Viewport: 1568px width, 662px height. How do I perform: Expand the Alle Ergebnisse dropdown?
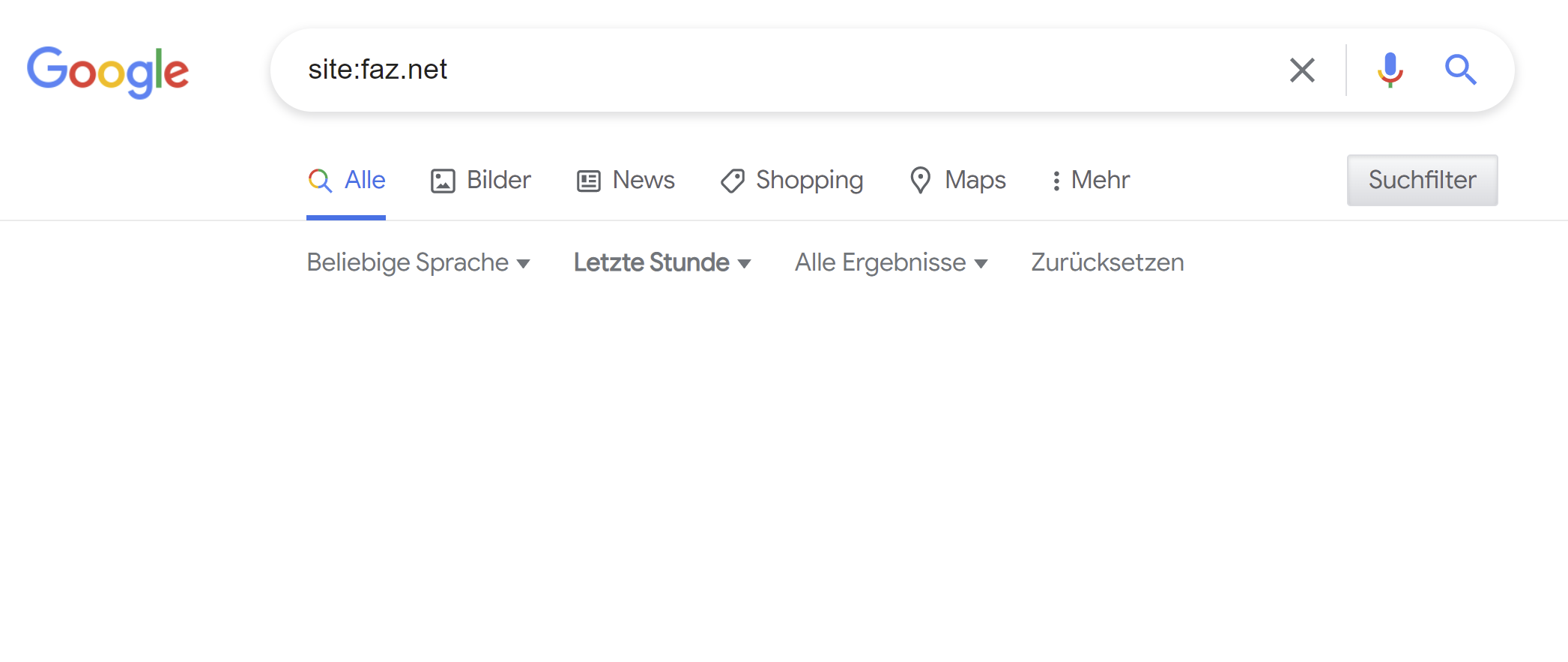(x=892, y=262)
